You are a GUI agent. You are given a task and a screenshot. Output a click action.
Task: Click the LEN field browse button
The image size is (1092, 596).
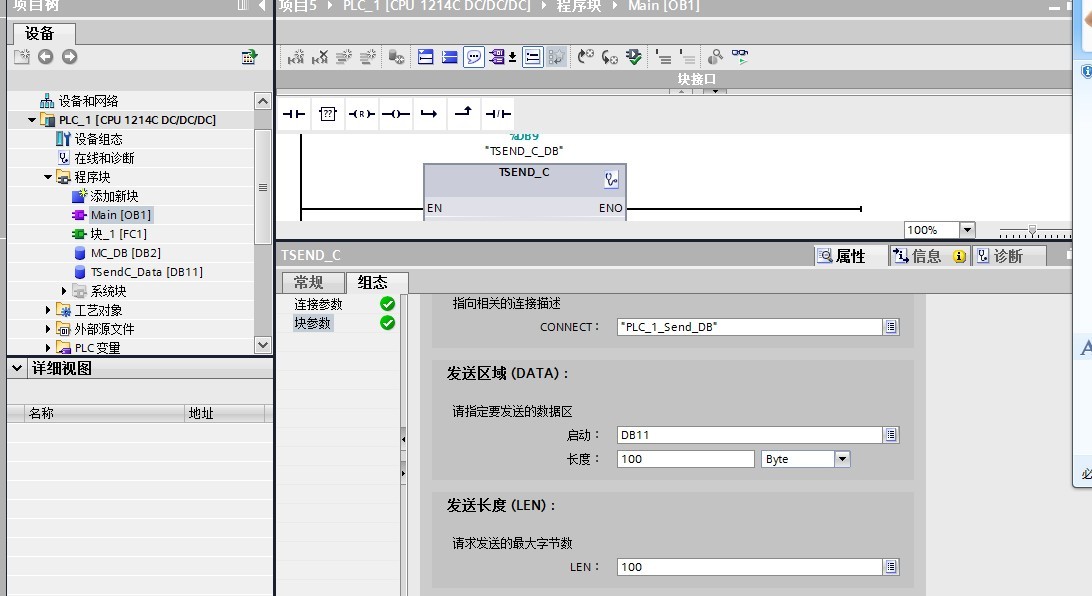(891, 567)
